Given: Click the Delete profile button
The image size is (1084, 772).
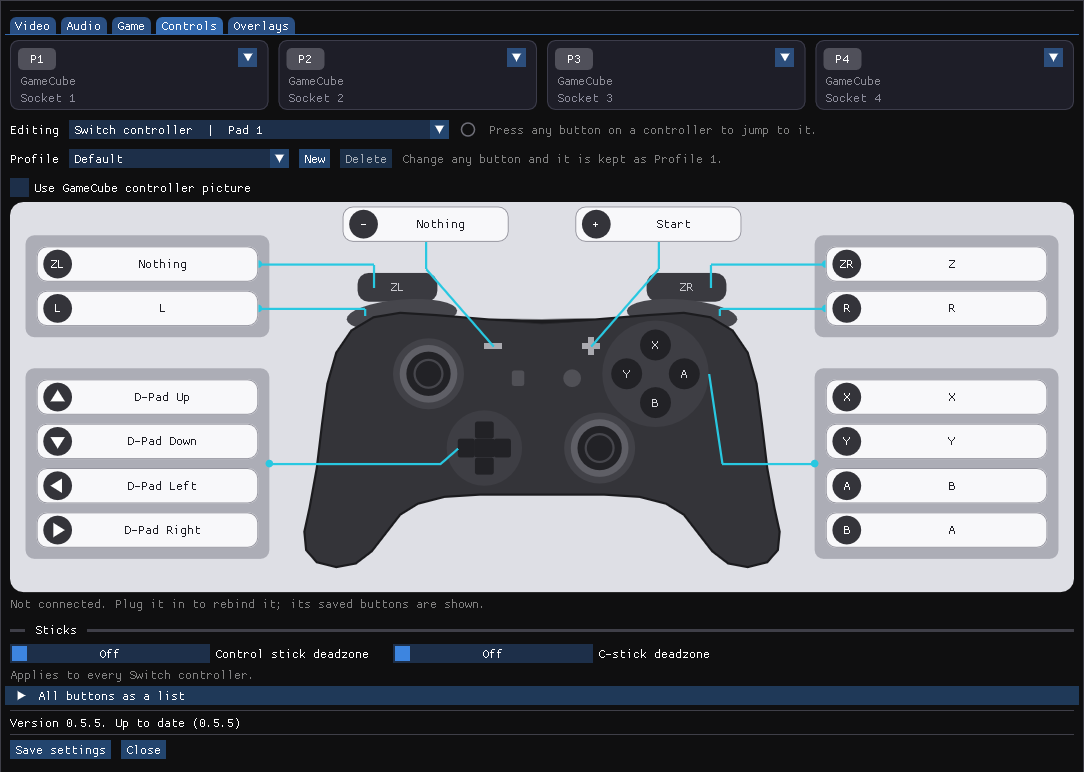Looking at the screenshot, I should [x=366, y=159].
